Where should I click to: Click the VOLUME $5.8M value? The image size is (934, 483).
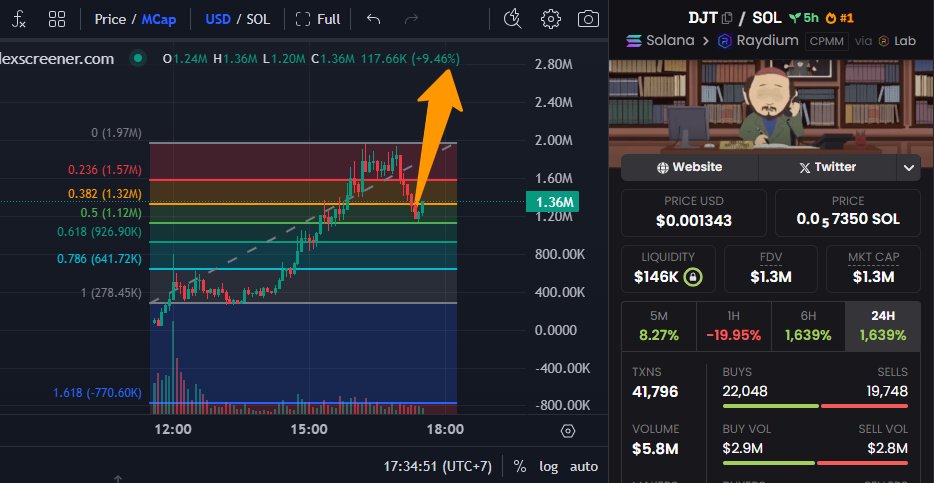point(655,448)
